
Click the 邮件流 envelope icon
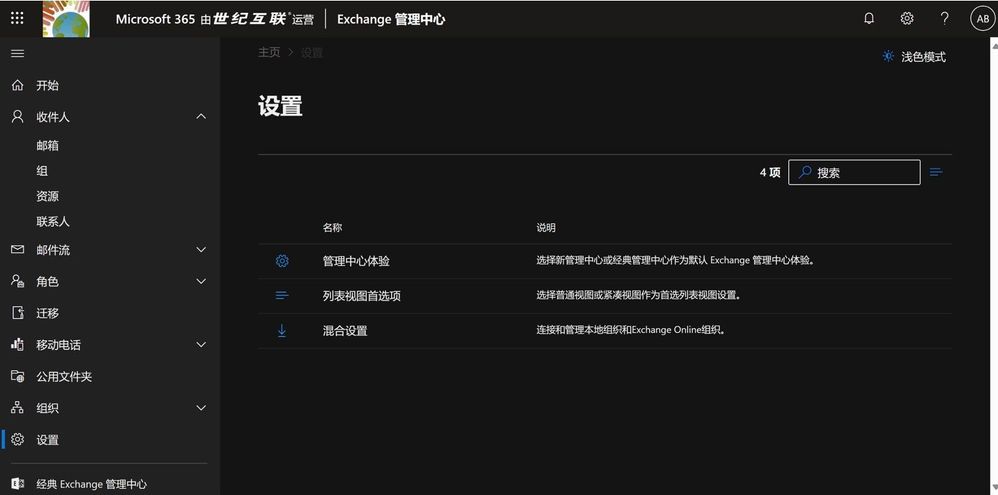pos(18,249)
